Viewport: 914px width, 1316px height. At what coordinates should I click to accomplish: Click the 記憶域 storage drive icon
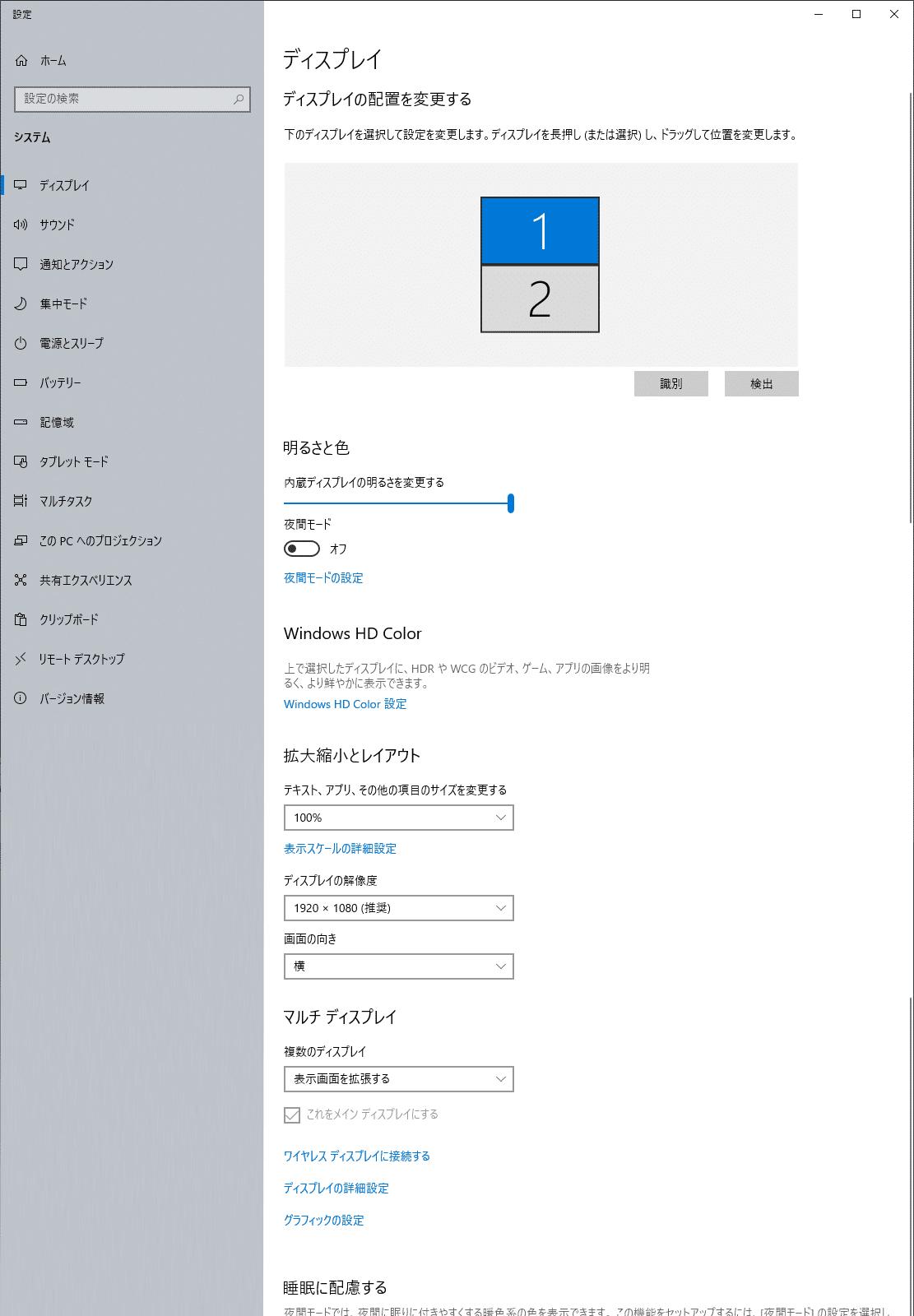21,422
